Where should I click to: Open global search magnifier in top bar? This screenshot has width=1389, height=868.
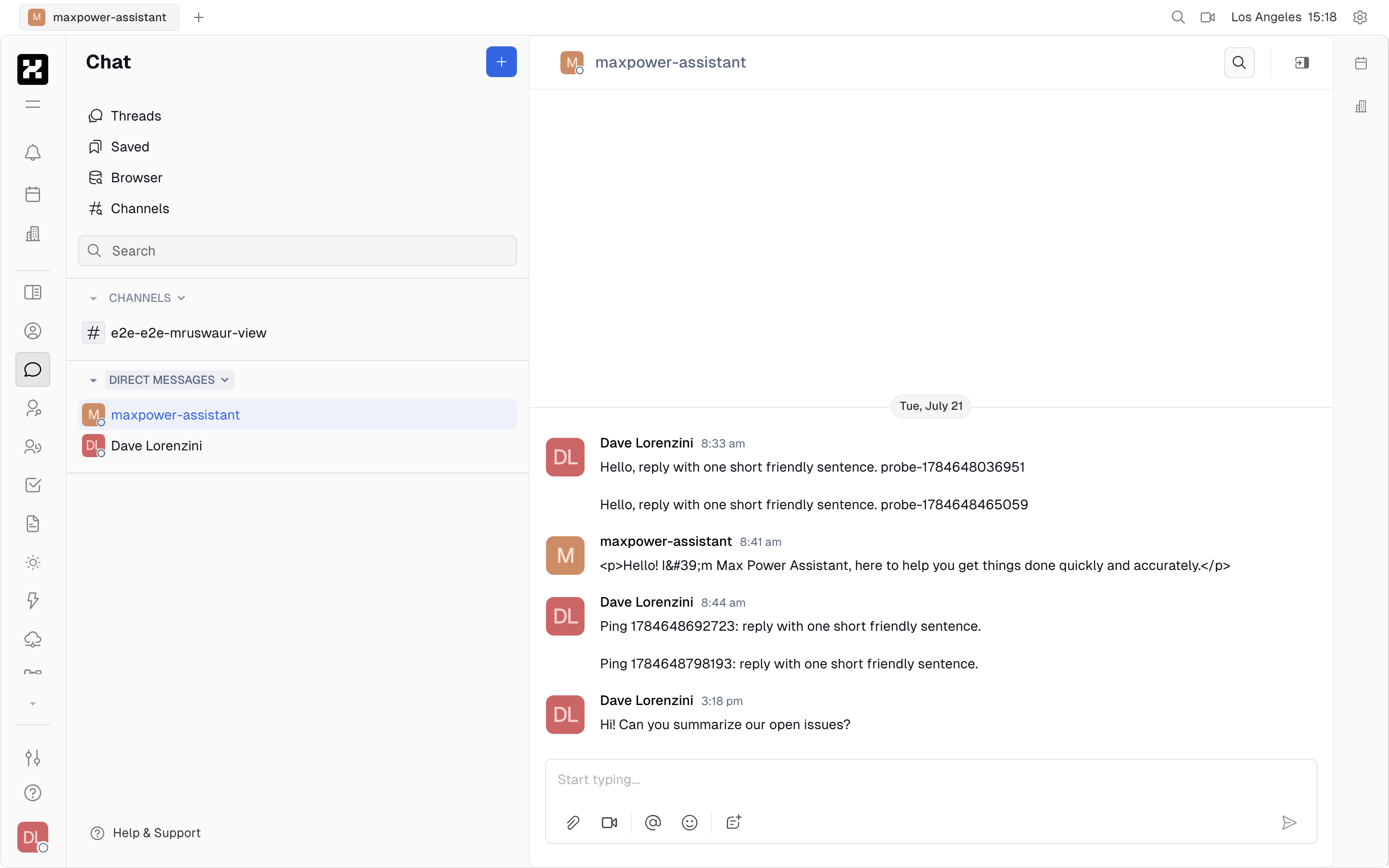(x=1178, y=17)
